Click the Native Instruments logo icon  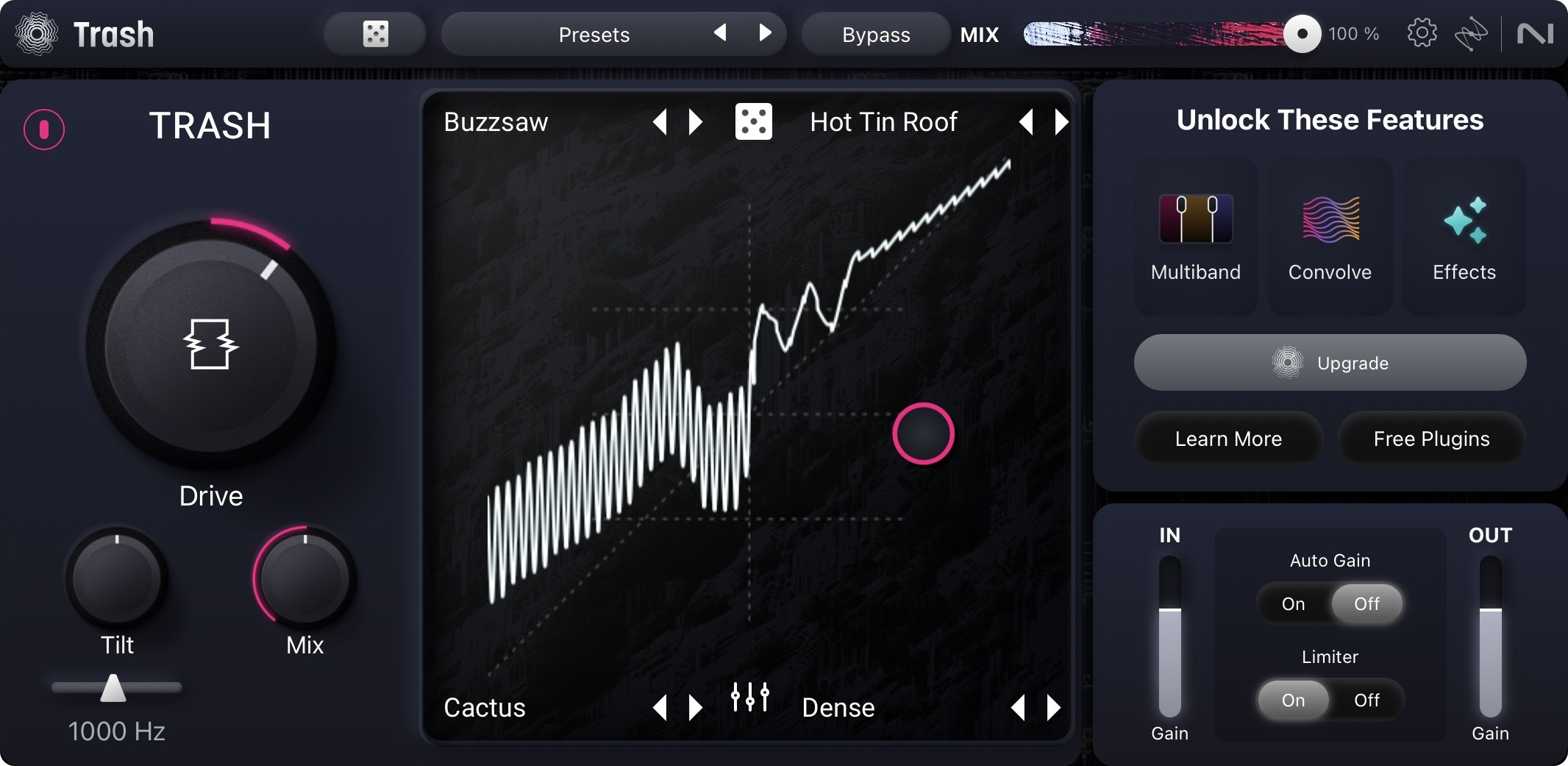coord(1536,34)
